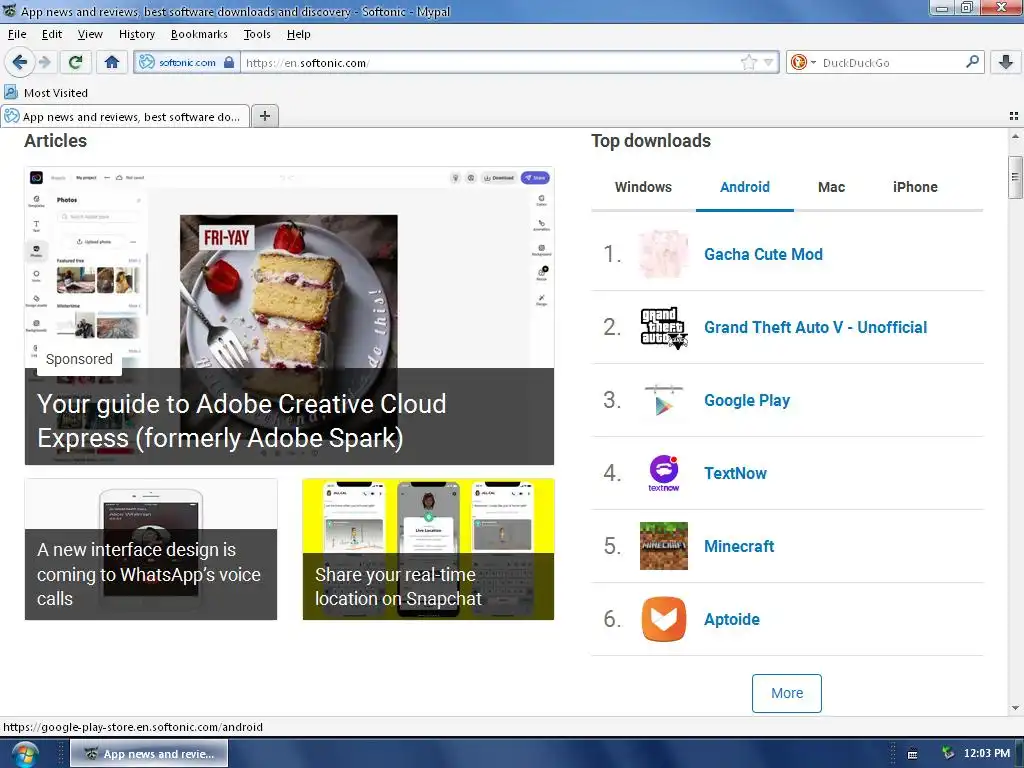Open the Google Play link
This screenshot has height=768, width=1024.
click(746, 400)
